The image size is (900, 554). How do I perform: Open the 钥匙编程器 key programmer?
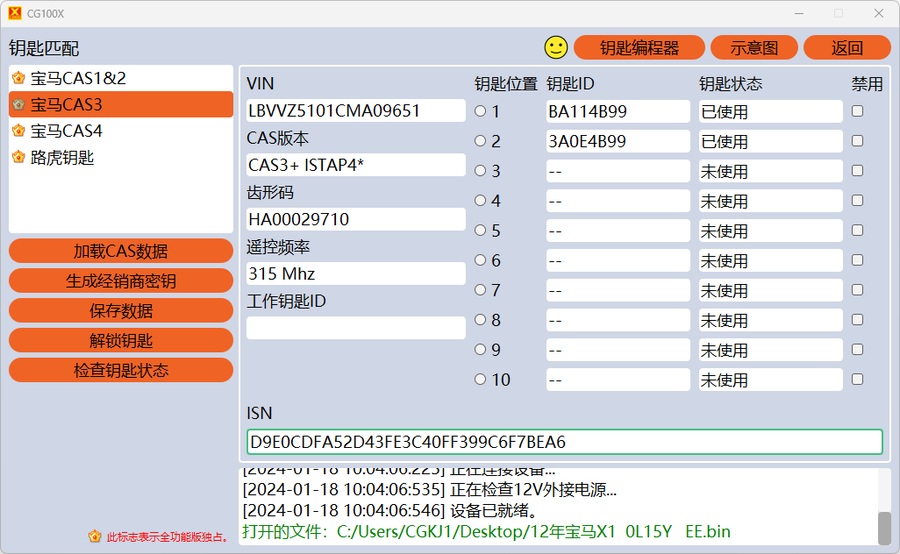(x=639, y=47)
